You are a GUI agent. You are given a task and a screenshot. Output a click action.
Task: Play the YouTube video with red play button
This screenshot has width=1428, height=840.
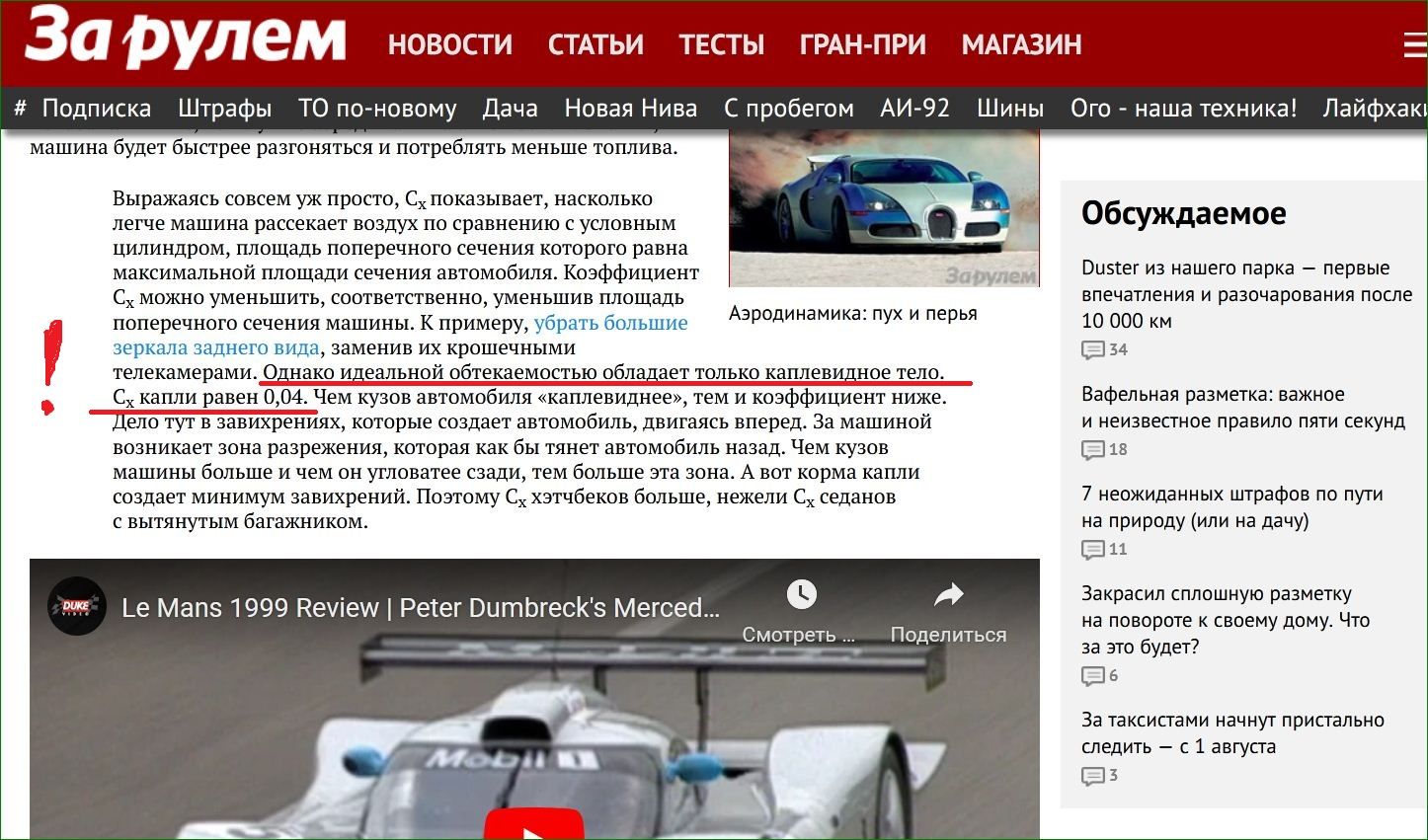point(534,824)
